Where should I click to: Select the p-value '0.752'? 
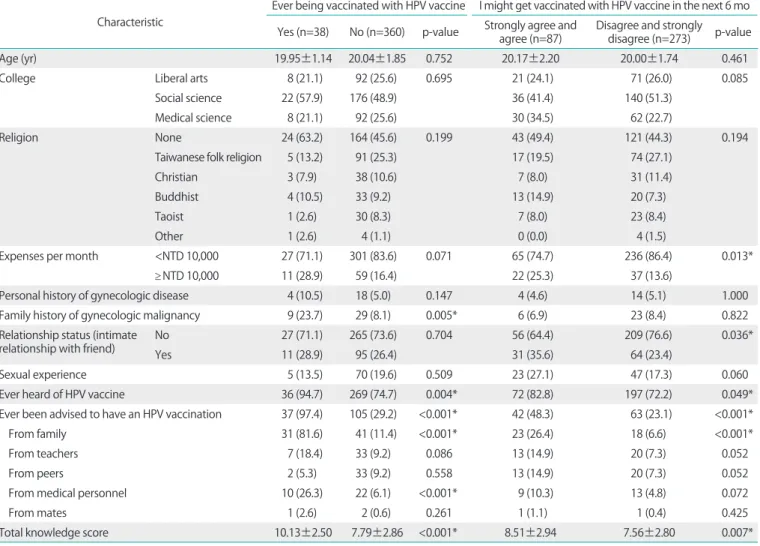439,59
